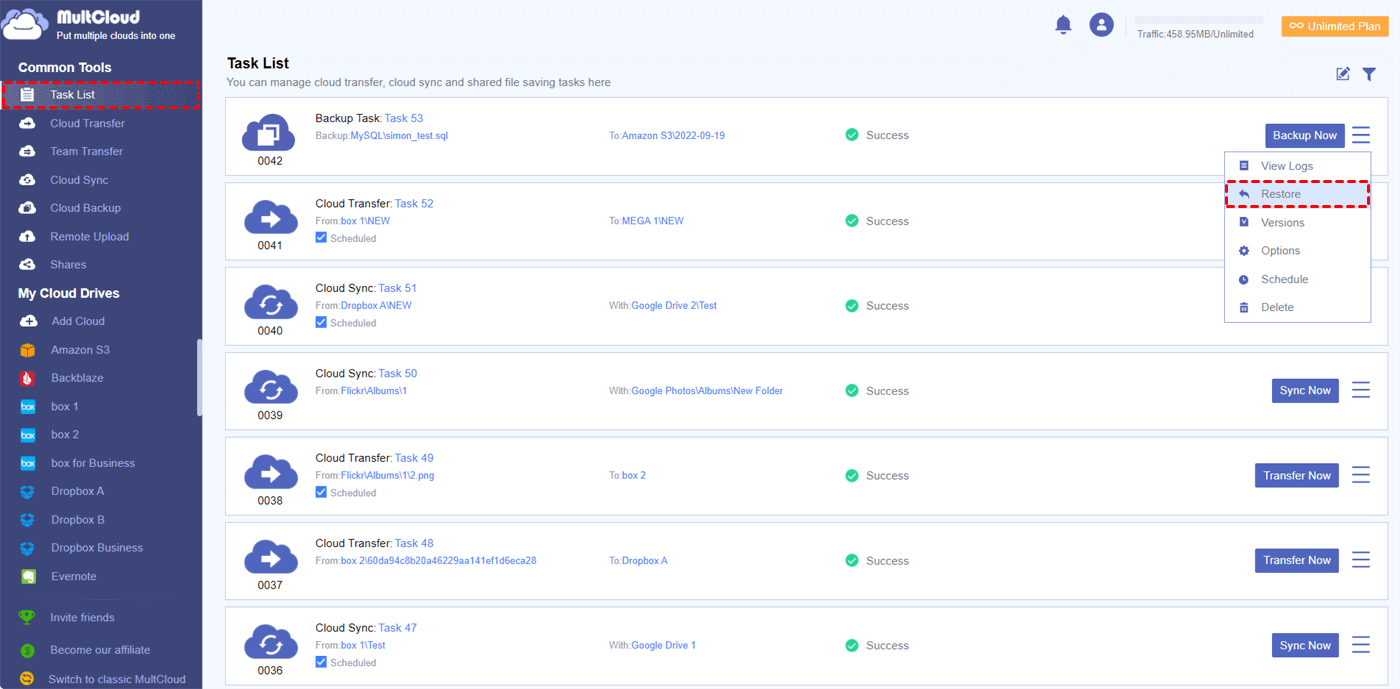Viewport: 1400px width, 689px height.
Task: Expand the menu for Task 50
Action: (1361, 391)
